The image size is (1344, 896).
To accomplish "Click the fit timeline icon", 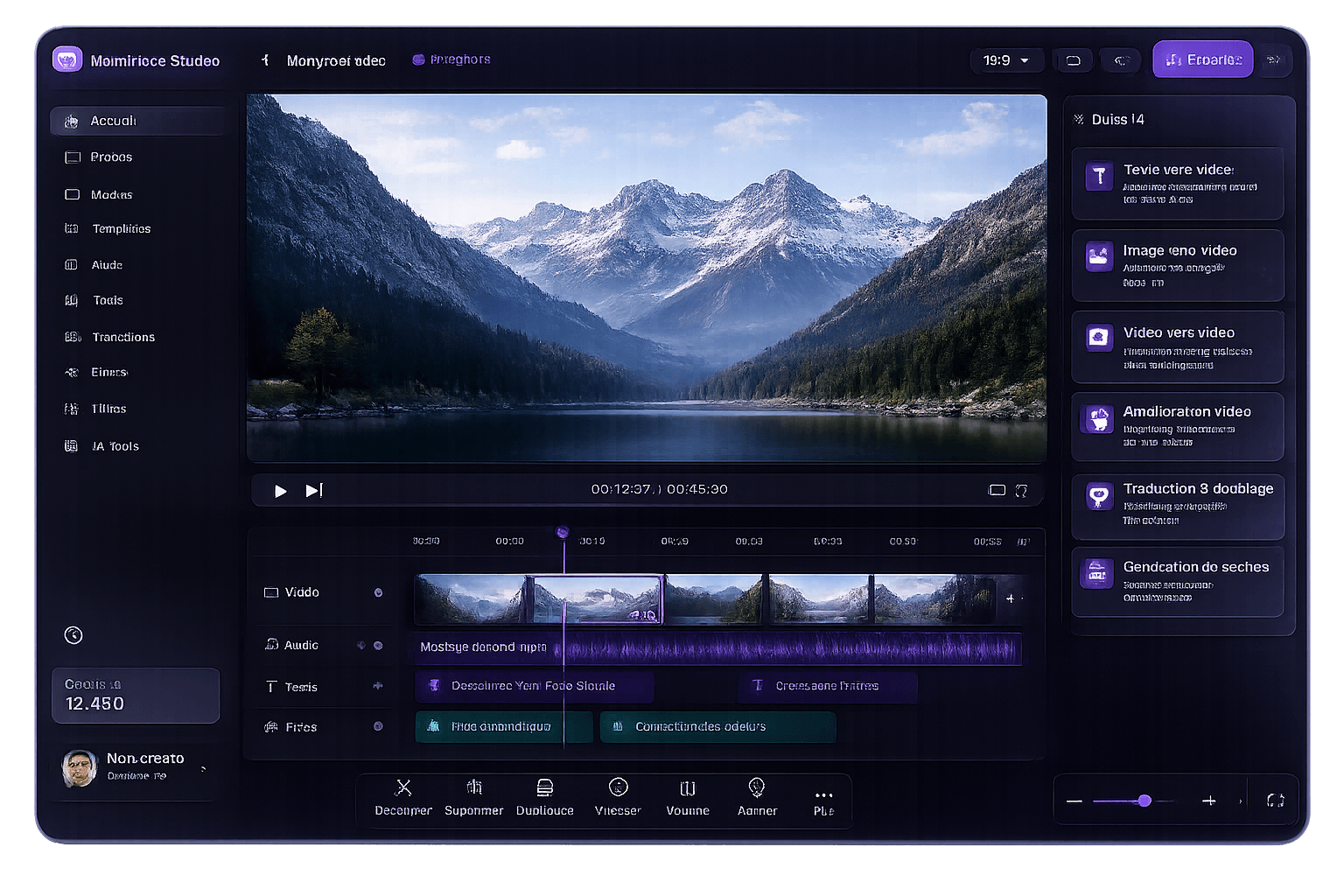I will [x=1276, y=801].
